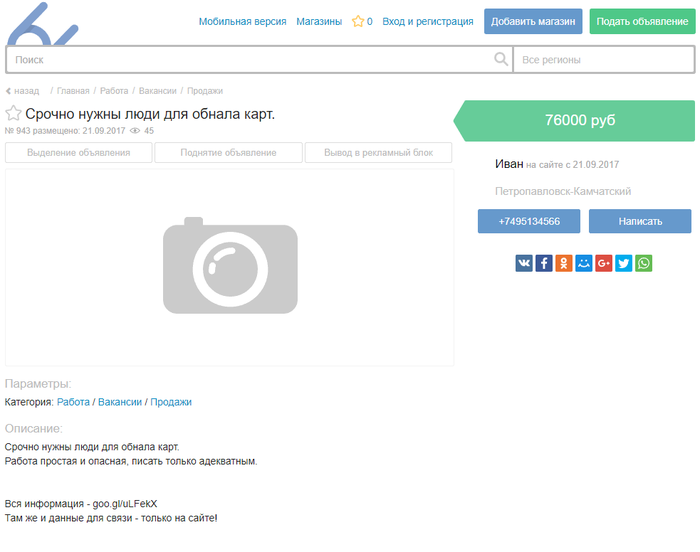Open the Все регионы region selector

click(x=603, y=60)
